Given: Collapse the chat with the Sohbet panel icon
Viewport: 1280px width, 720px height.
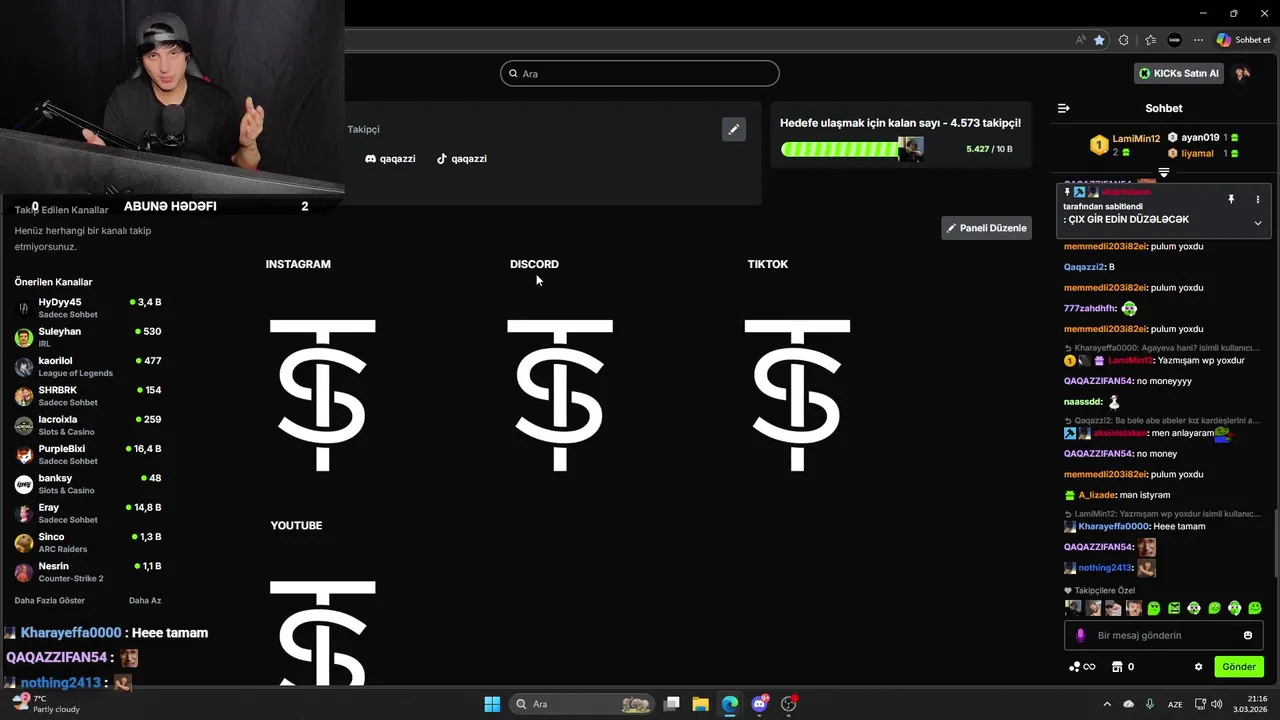Looking at the screenshot, I should click(x=1064, y=108).
